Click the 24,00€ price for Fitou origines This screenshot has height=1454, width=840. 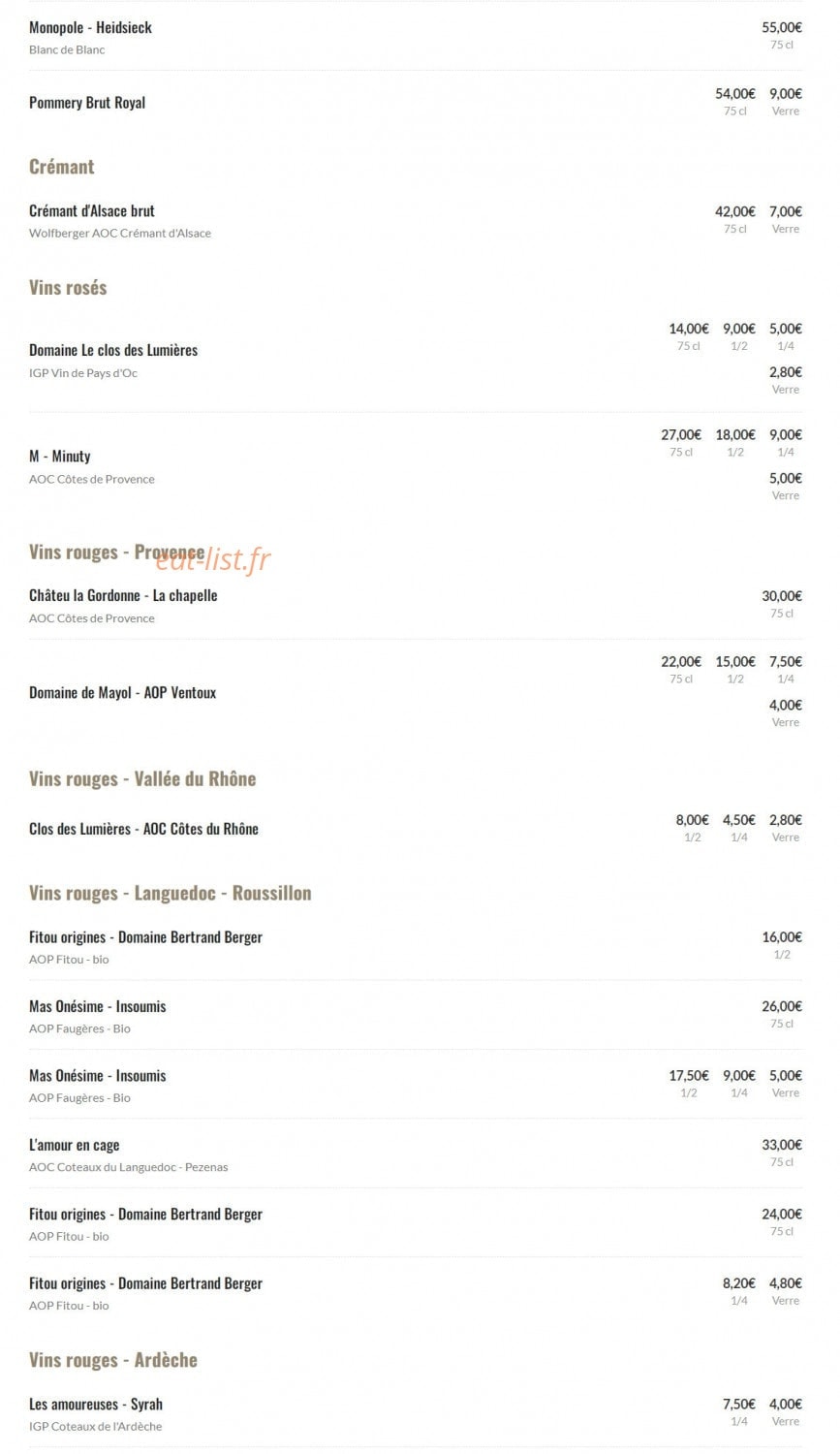(782, 1215)
